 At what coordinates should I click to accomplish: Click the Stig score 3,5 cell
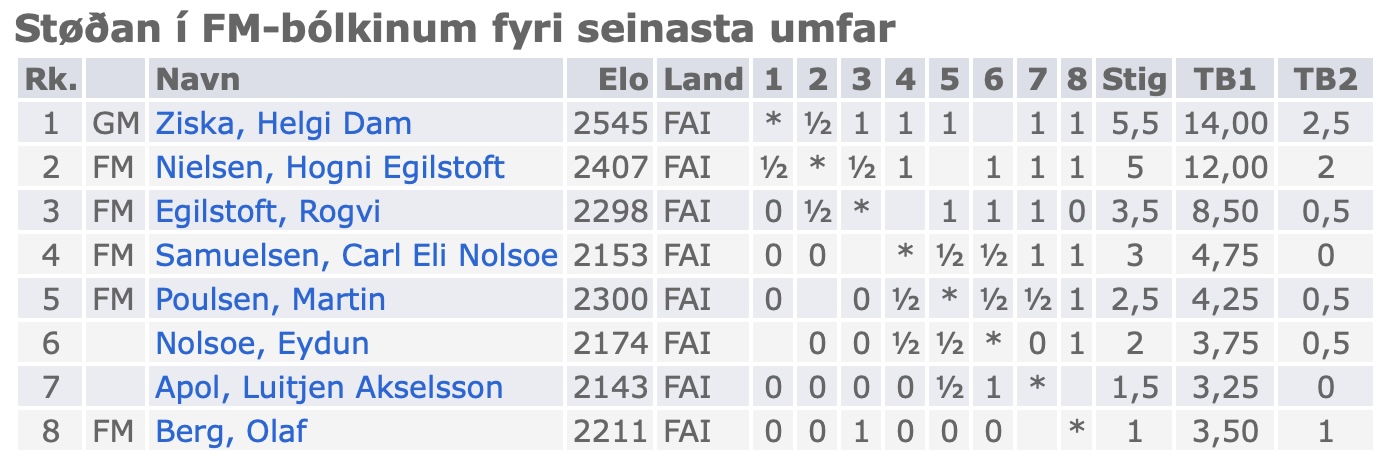click(1133, 212)
